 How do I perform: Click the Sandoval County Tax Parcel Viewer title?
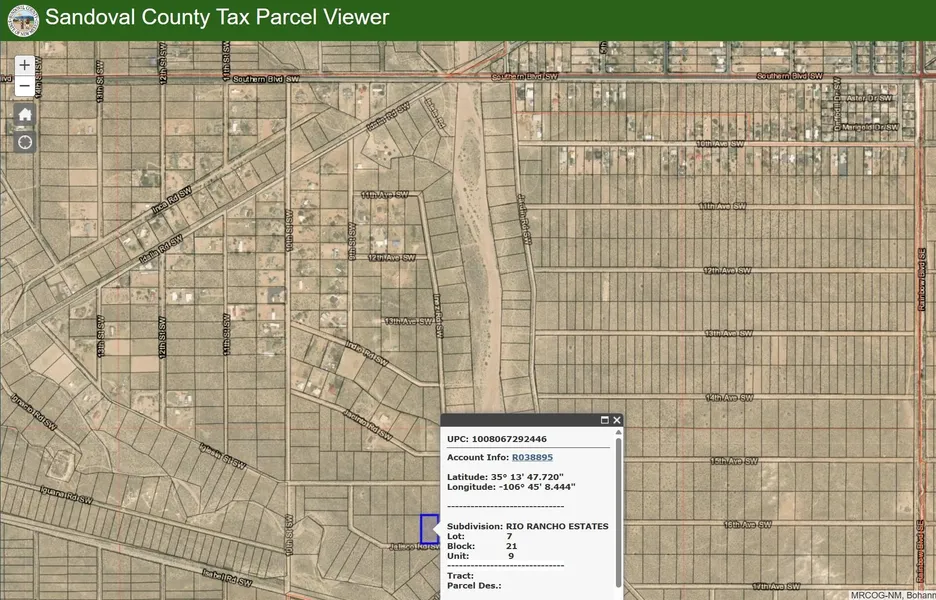coord(217,18)
